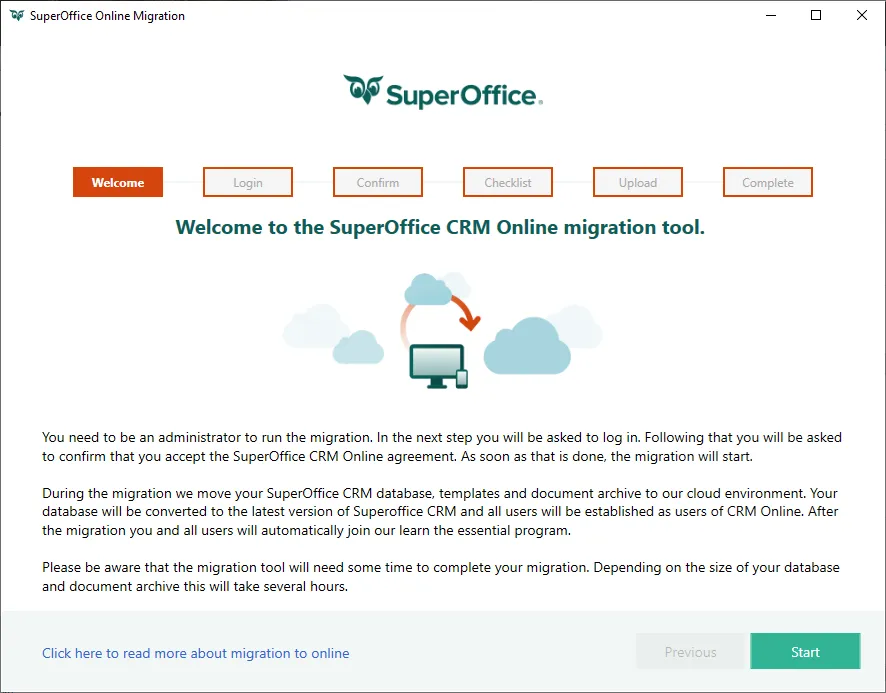The image size is (886, 693).
Task: Click the SuperOffice logo at the top
Action: click(x=443, y=93)
